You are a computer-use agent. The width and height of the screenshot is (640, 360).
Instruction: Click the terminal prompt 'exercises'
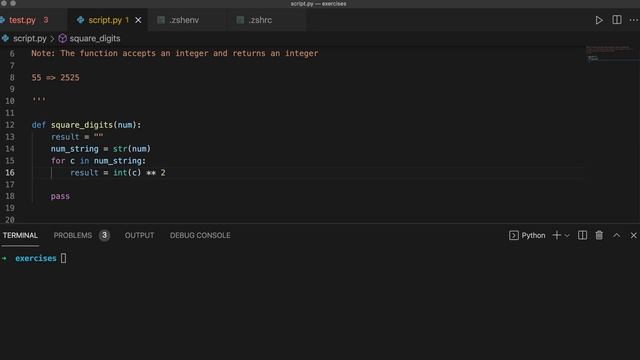36,258
